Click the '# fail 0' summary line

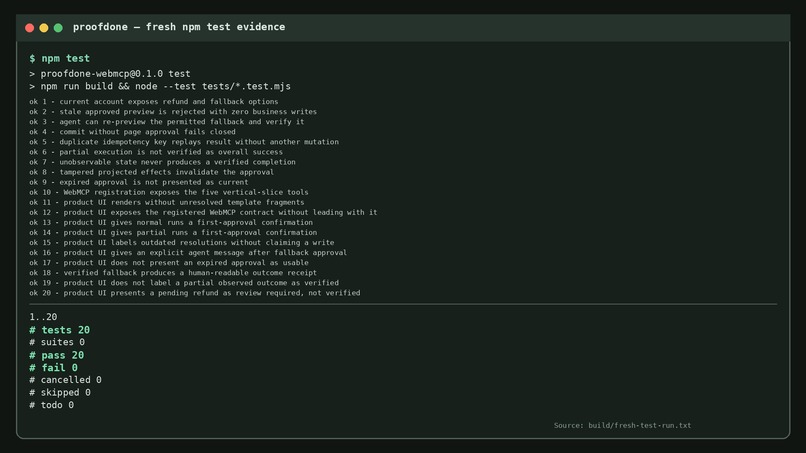coord(53,368)
